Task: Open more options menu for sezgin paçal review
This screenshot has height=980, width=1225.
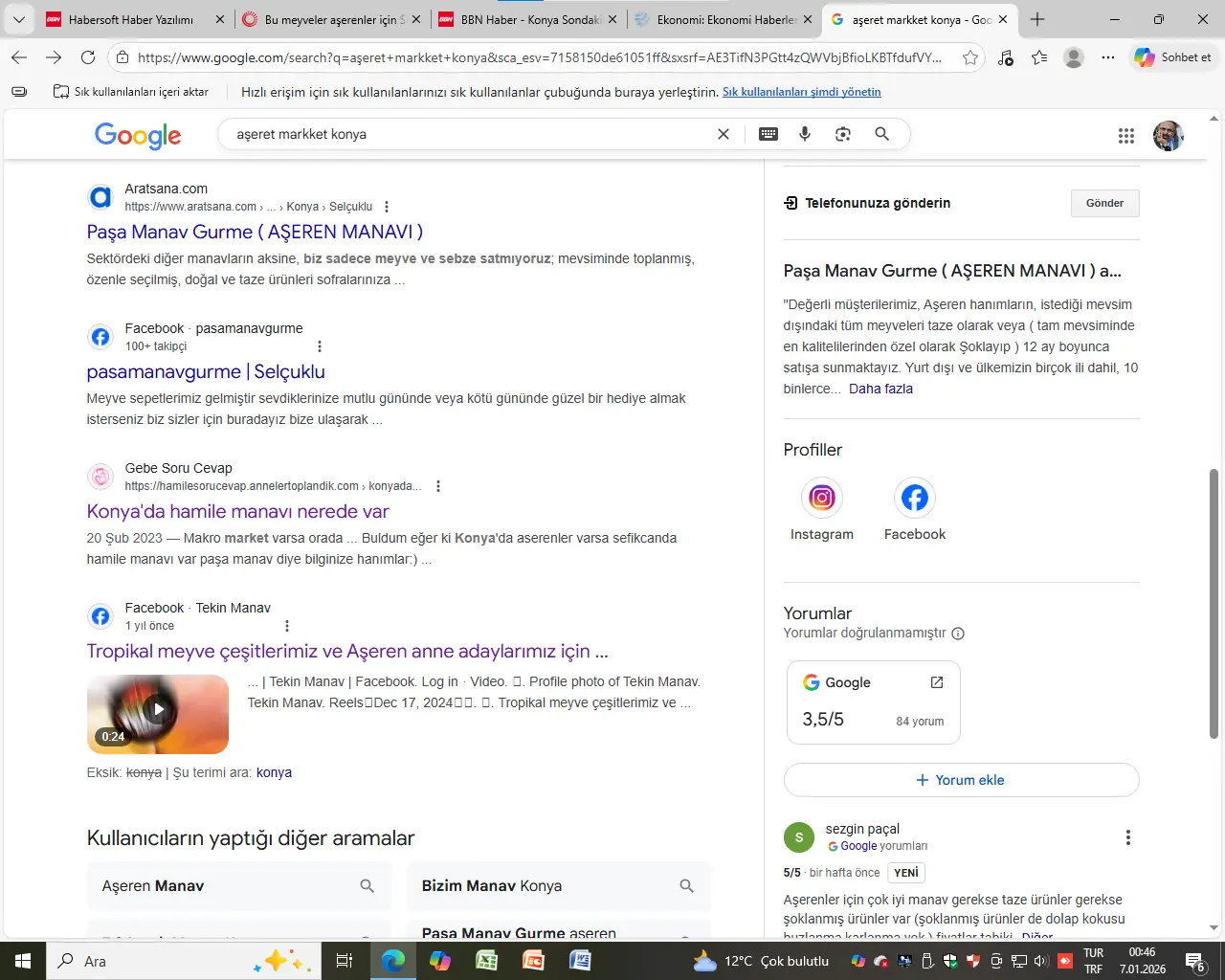Action: pos(1127,837)
